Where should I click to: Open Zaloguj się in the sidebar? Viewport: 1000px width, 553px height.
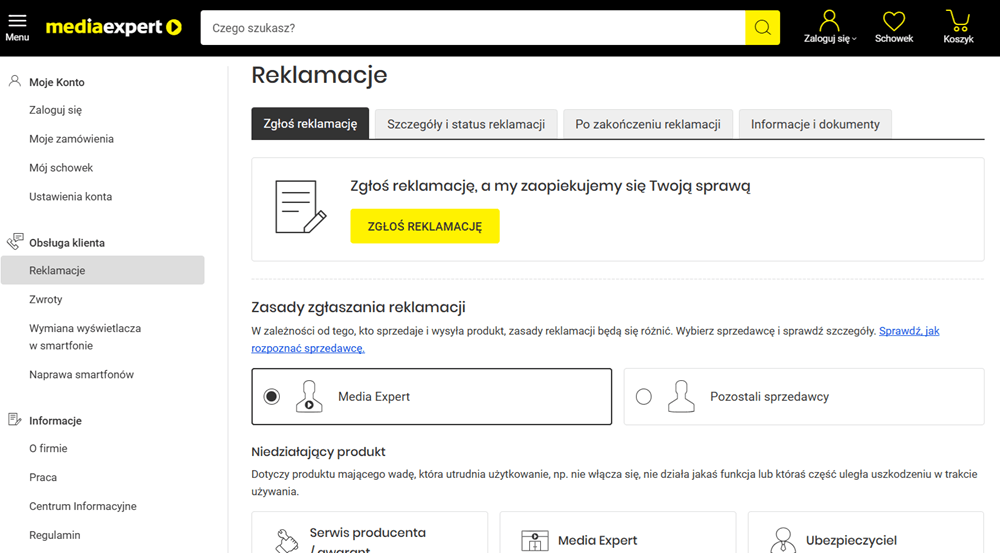pyautogui.click(x=55, y=110)
